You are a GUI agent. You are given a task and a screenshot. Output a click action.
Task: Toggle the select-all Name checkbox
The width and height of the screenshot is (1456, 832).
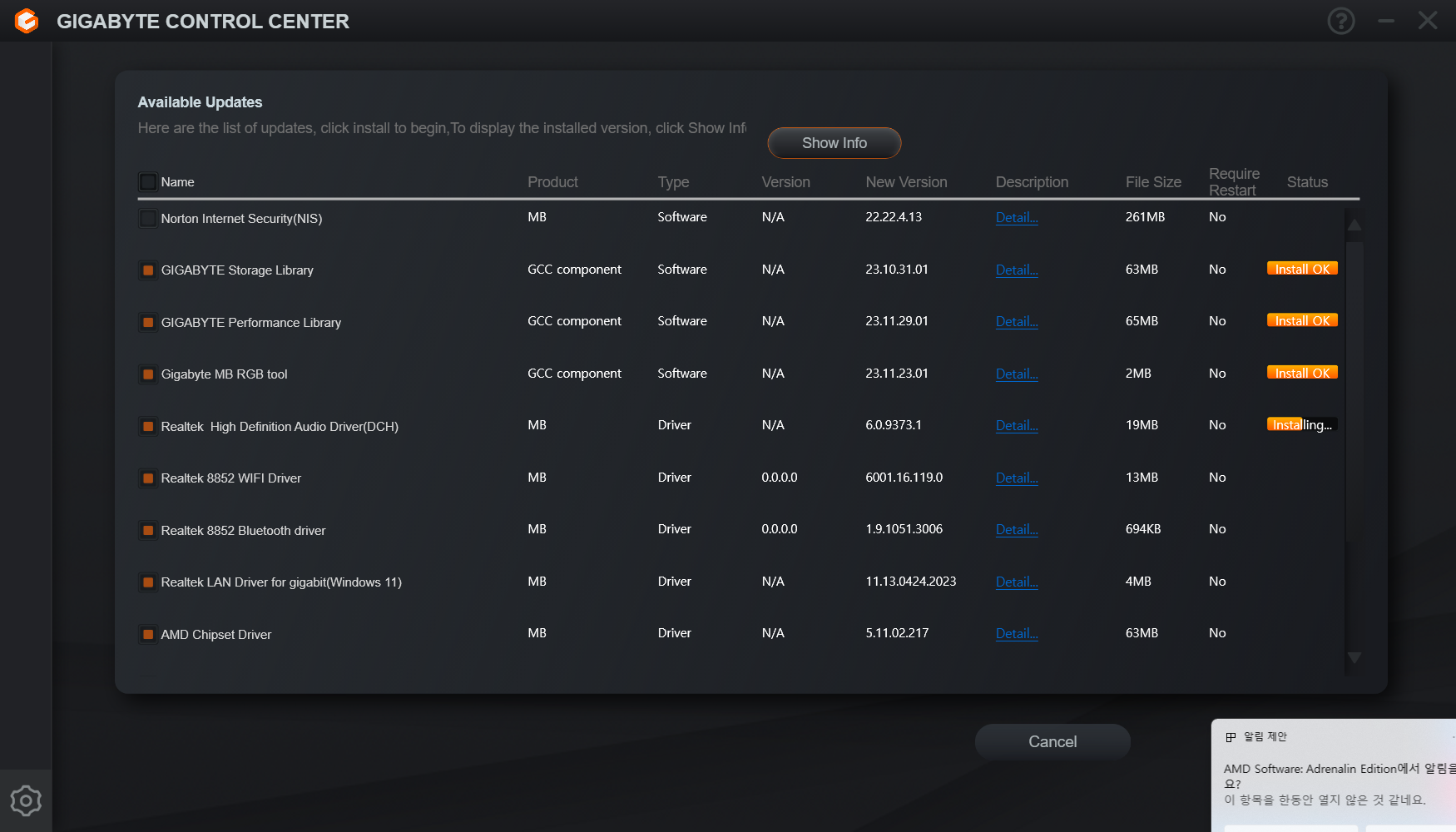pos(148,182)
